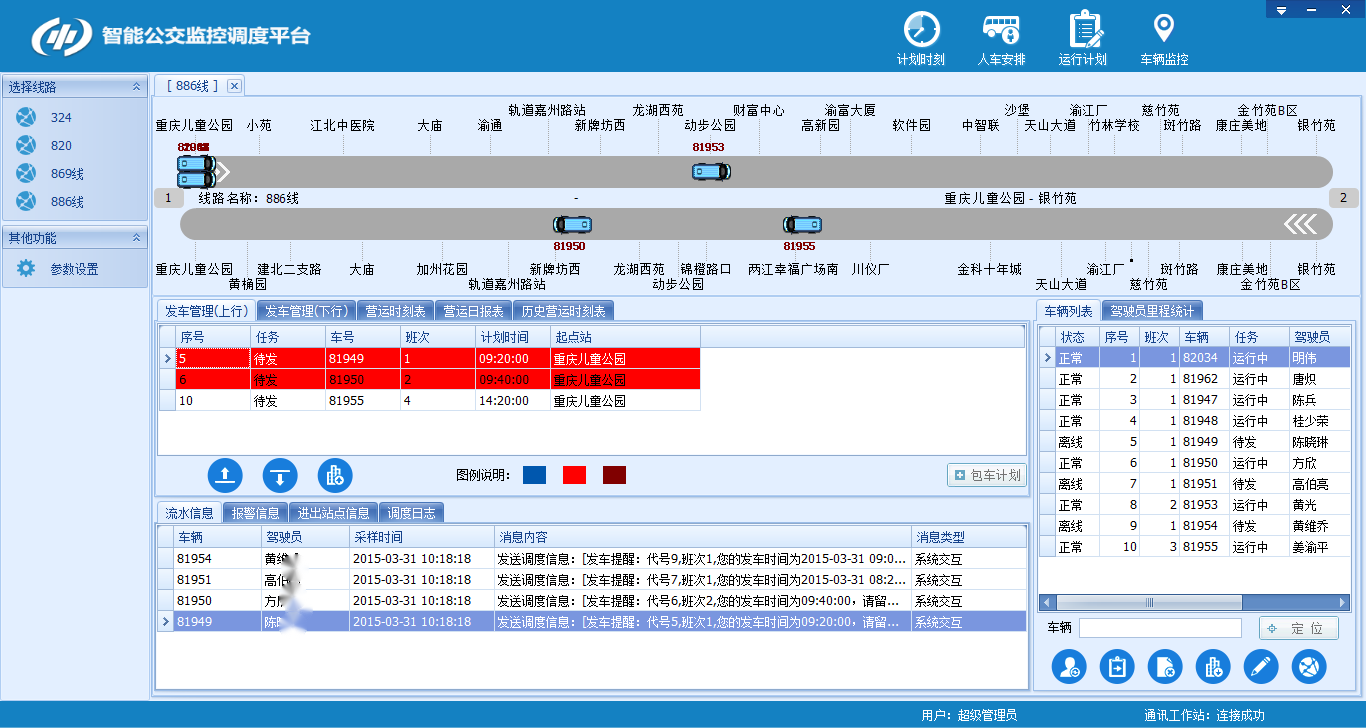Collapse the 选择线路 panel
Screen dimensions: 1366x728
136,87
